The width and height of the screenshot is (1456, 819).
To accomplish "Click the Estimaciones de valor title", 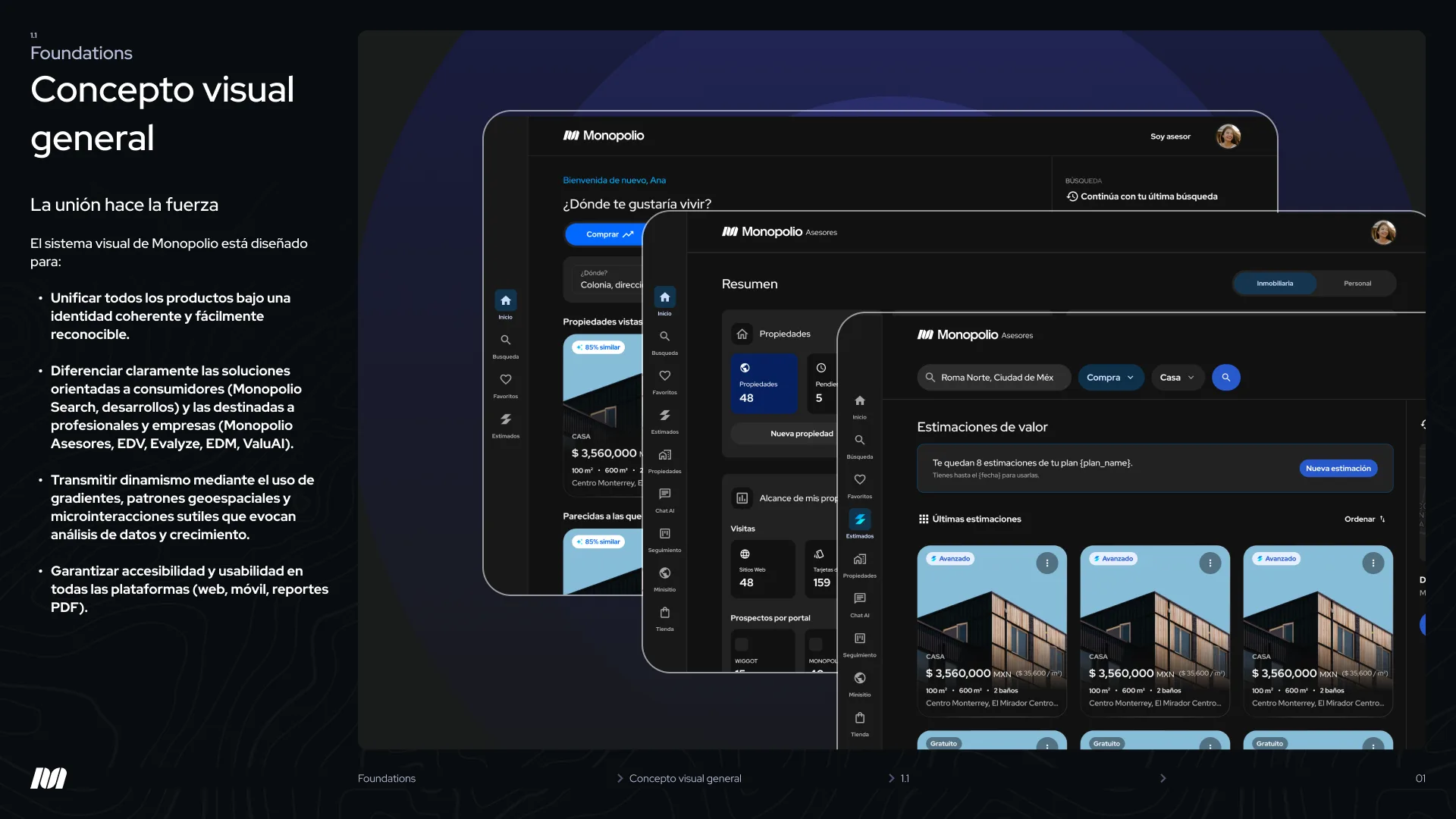I will coord(982,427).
